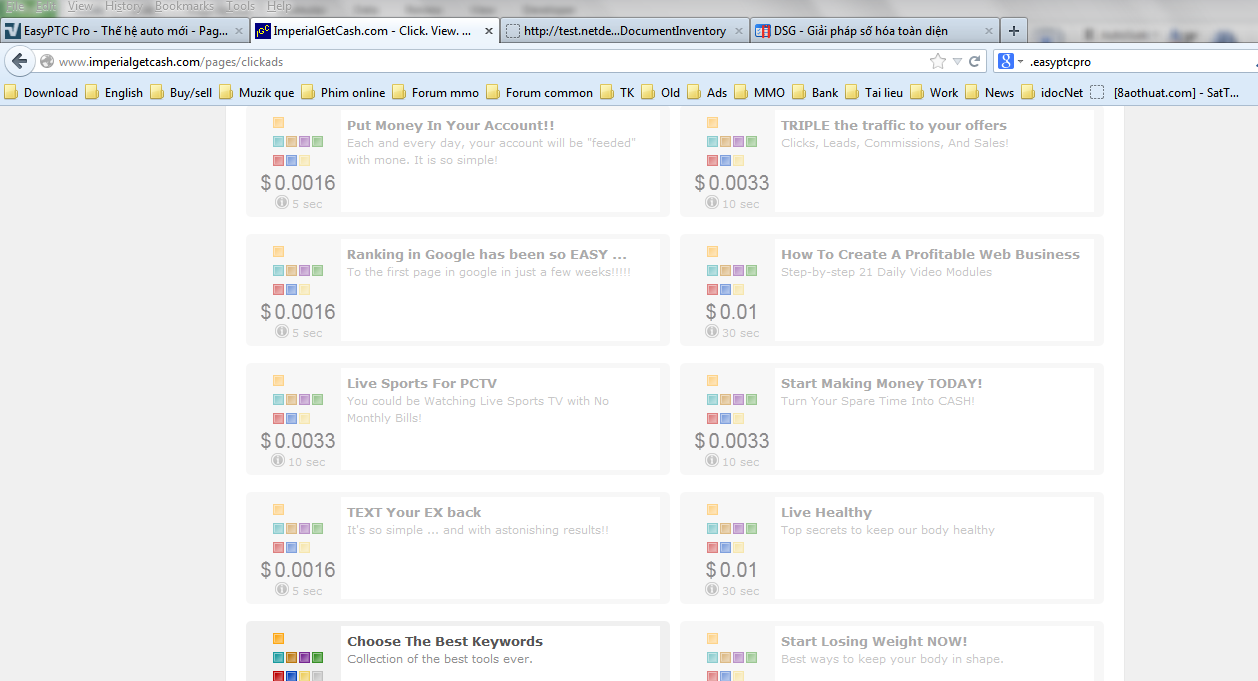
Task: Expand the Phim online bookmarks folder
Action: pos(343,93)
